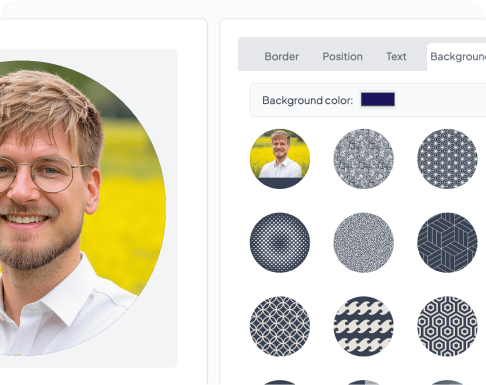Viewport: 486px width, 385px height.
Task: Open the Border tab
Action: click(x=281, y=56)
